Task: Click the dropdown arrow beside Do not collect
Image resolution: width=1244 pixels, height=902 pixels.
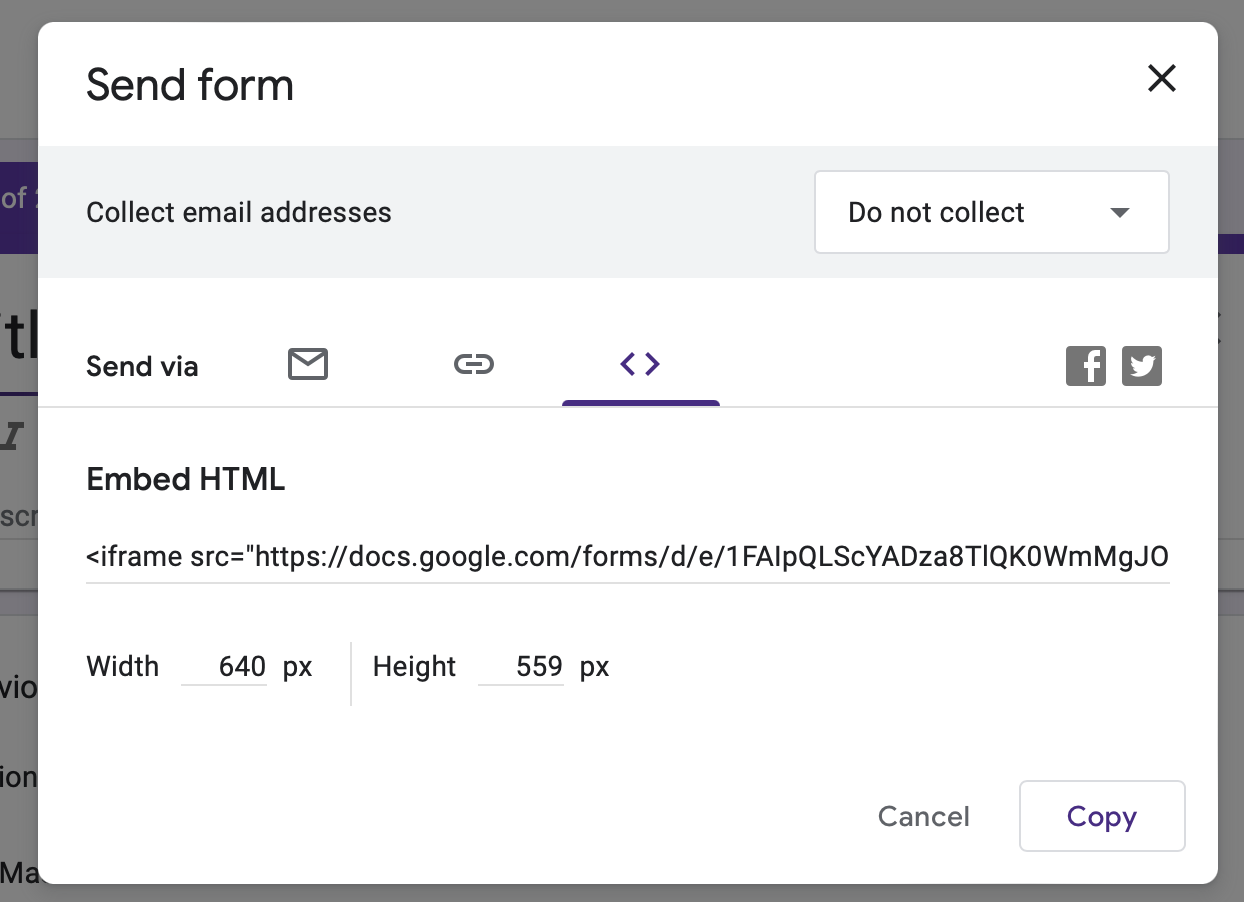Action: 1121,212
